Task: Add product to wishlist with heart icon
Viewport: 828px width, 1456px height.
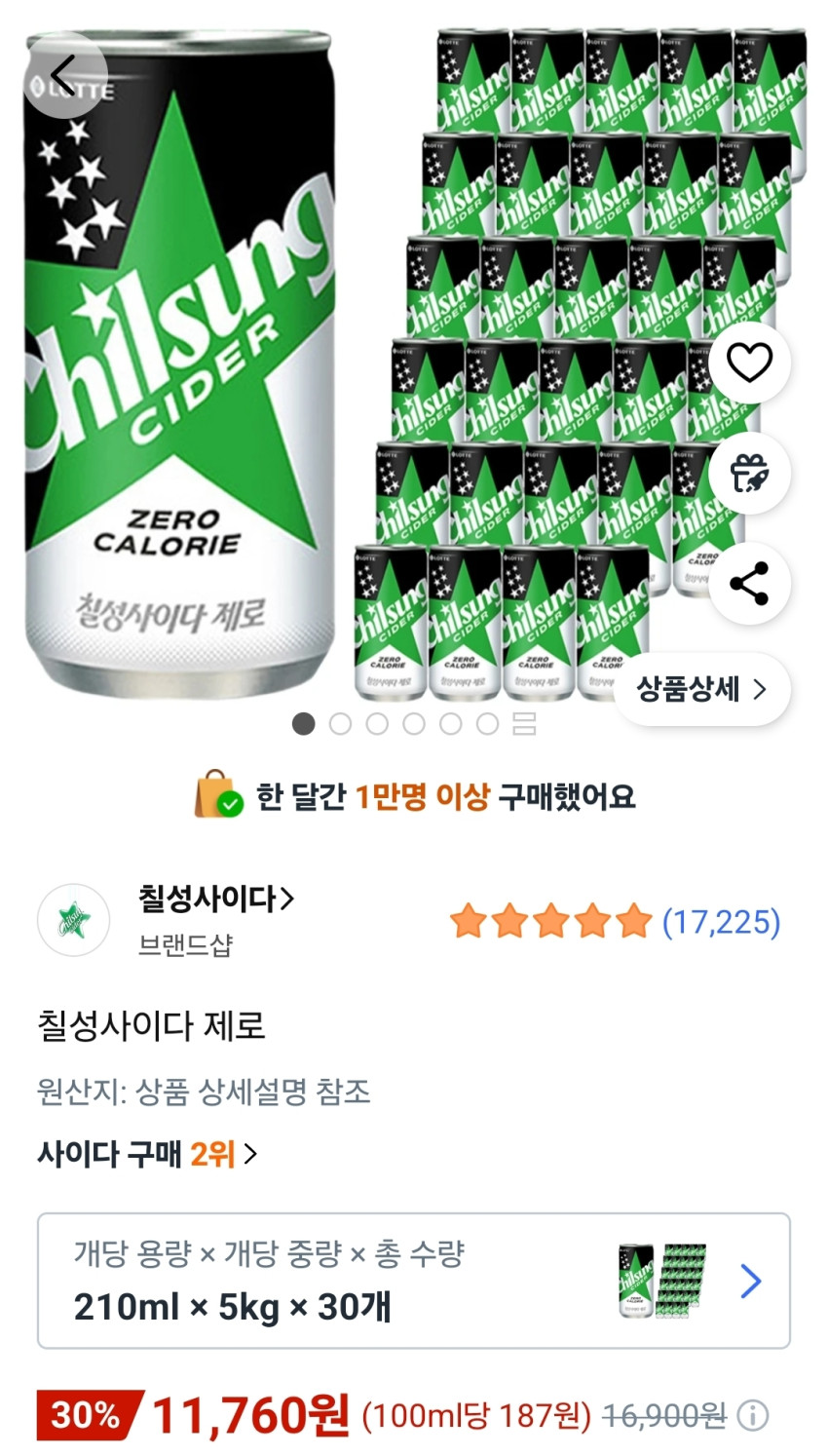Action: (x=749, y=364)
